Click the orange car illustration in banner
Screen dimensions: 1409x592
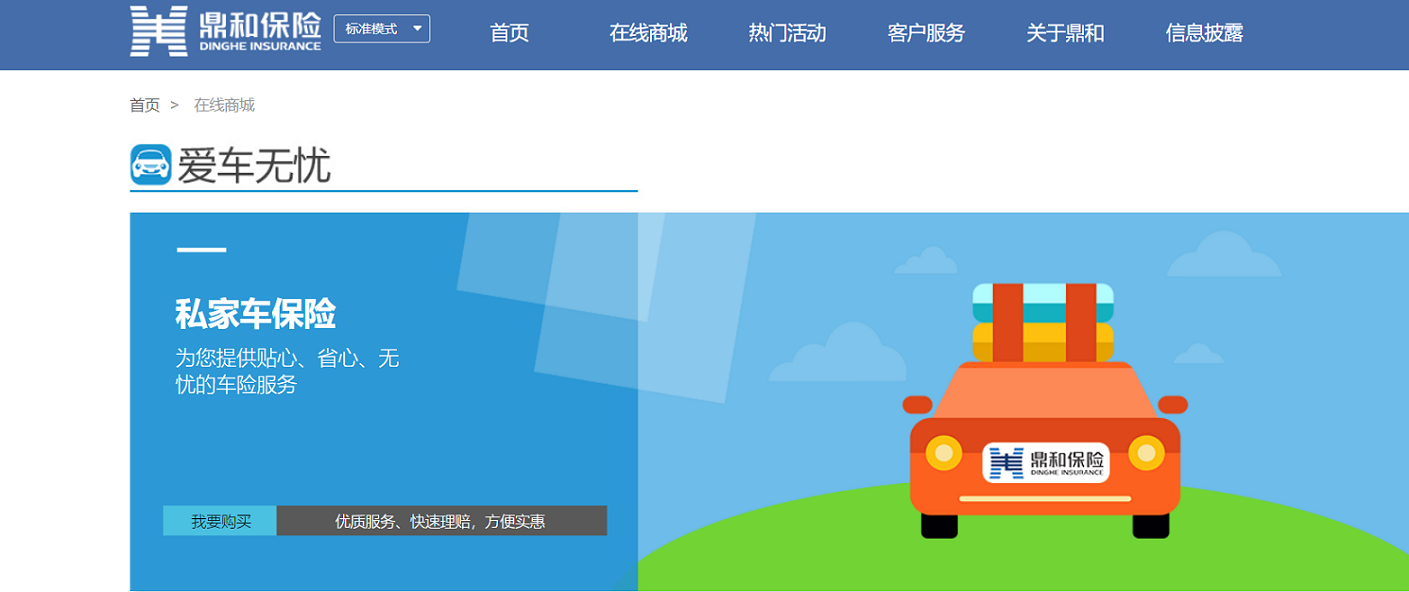[1045, 410]
